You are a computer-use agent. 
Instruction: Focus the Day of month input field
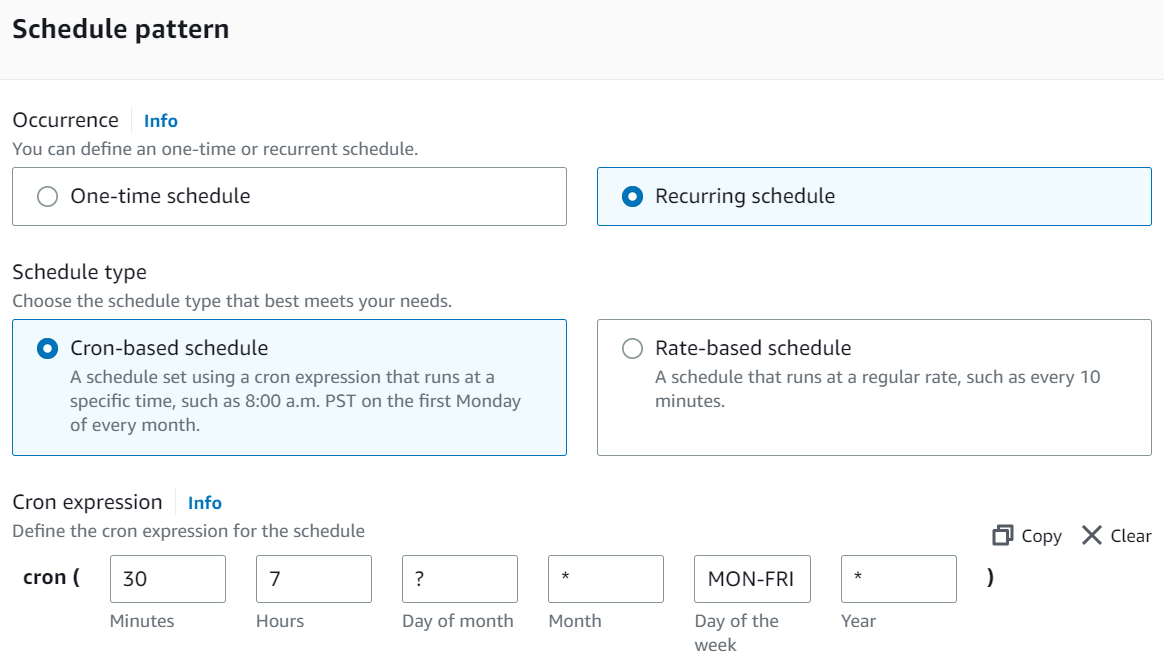[x=460, y=579]
